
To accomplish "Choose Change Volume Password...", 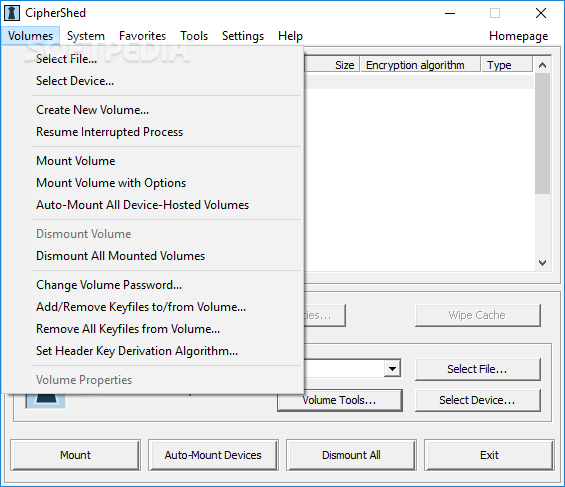I will pyautogui.click(x=152, y=285).
